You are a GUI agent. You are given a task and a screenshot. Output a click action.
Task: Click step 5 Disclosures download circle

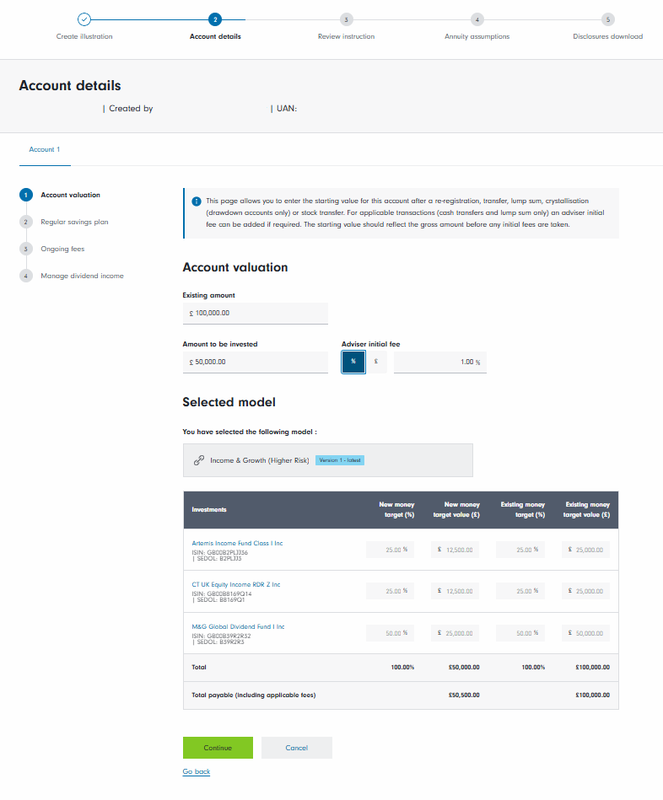tap(608, 19)
